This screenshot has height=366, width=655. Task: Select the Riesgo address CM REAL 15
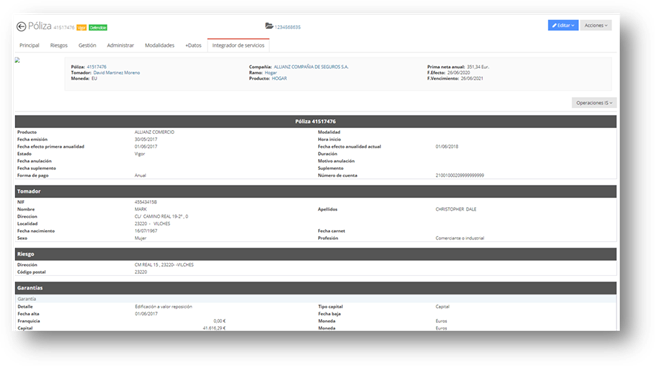(x=164, y=265)
